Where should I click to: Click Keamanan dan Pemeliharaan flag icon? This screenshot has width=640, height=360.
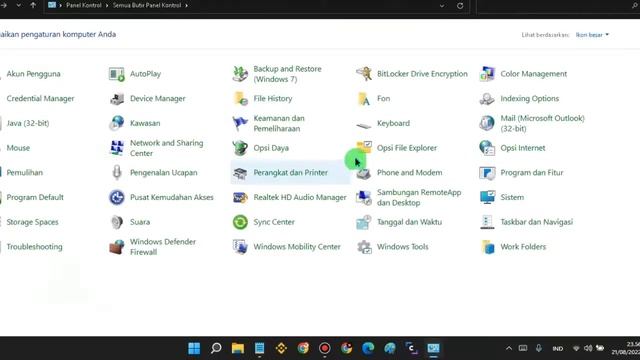tap(240, 123)
